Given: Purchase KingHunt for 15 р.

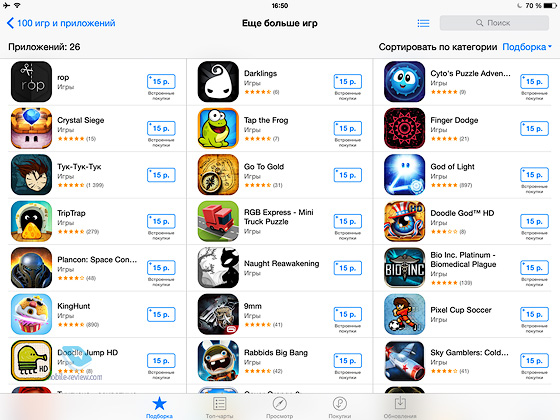Looking at the screenshot, I should coord(161,314).
